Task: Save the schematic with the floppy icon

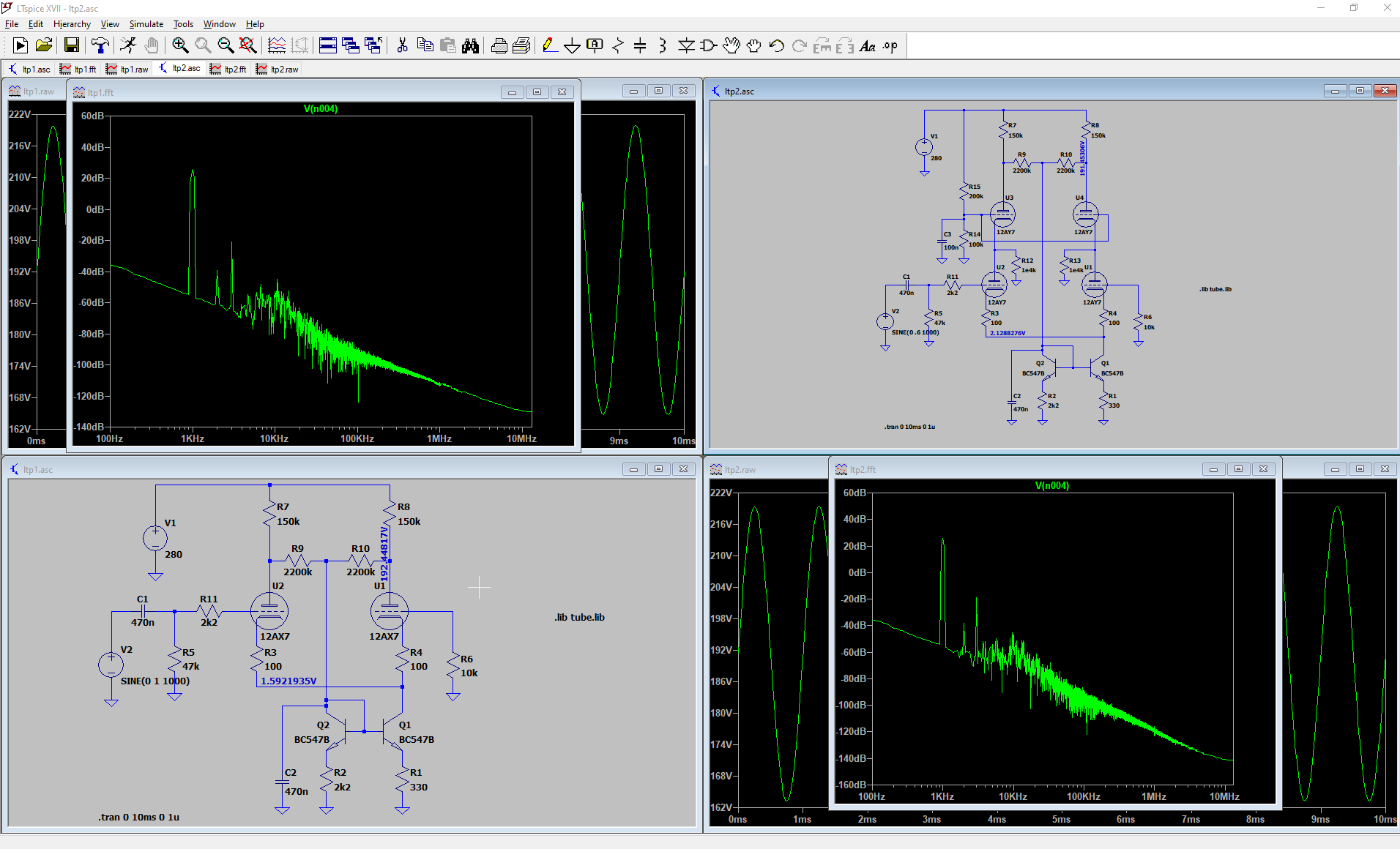Action: pos(72,46)
